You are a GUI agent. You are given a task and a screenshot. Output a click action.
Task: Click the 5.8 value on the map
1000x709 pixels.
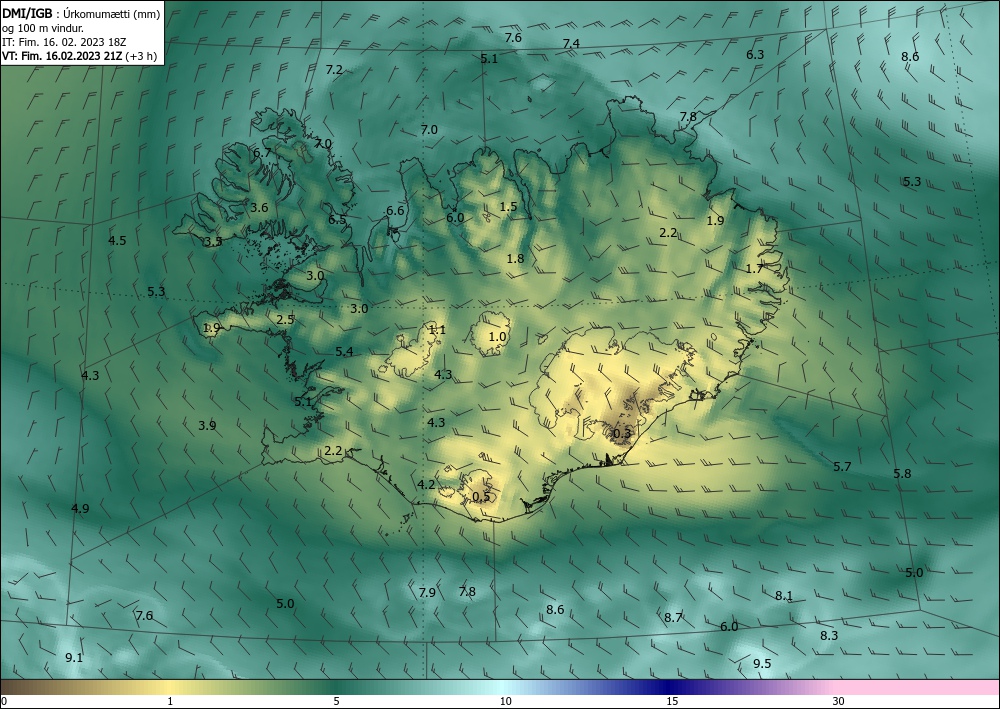(x=902, y=474)
